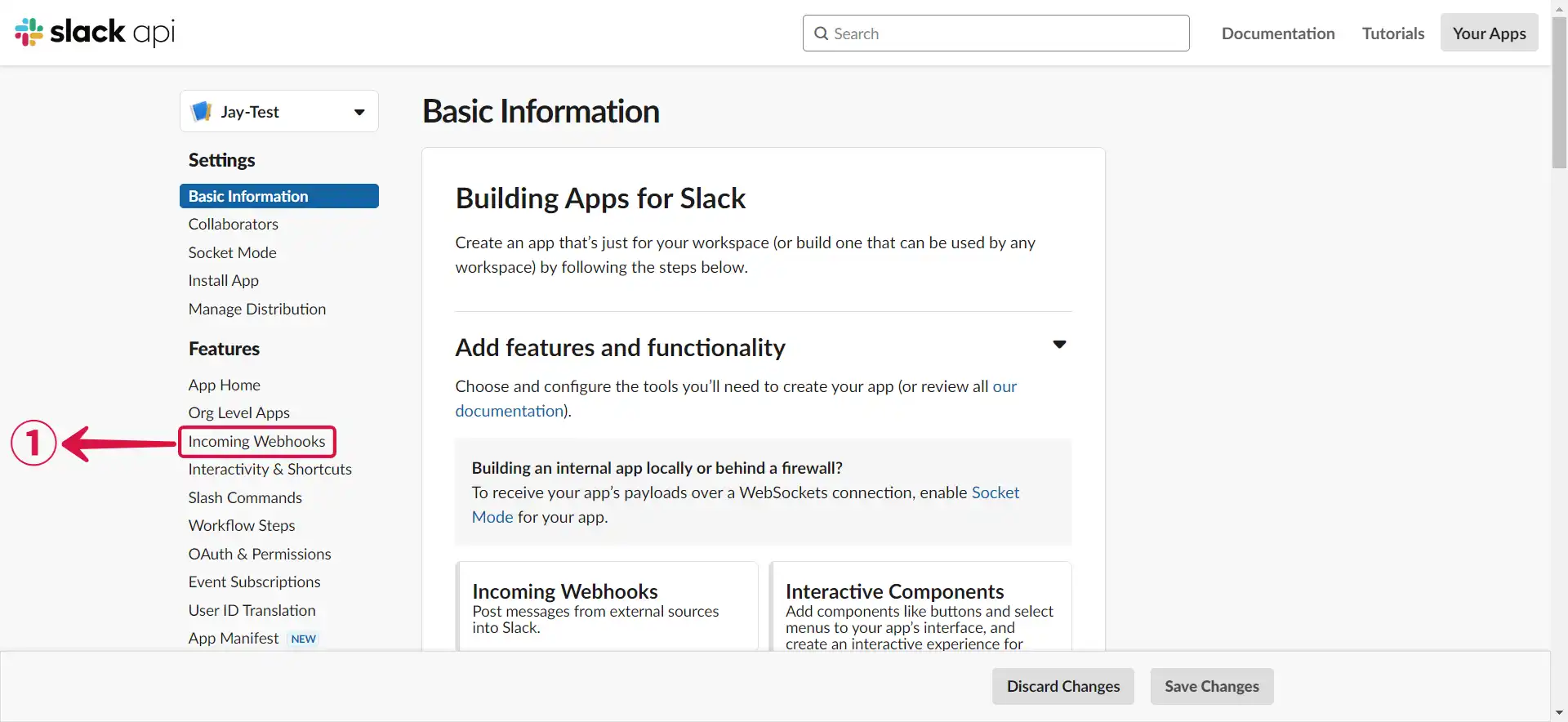Screen dimensions: 1568x722
Task: Open Install App page
Action: 224,280
